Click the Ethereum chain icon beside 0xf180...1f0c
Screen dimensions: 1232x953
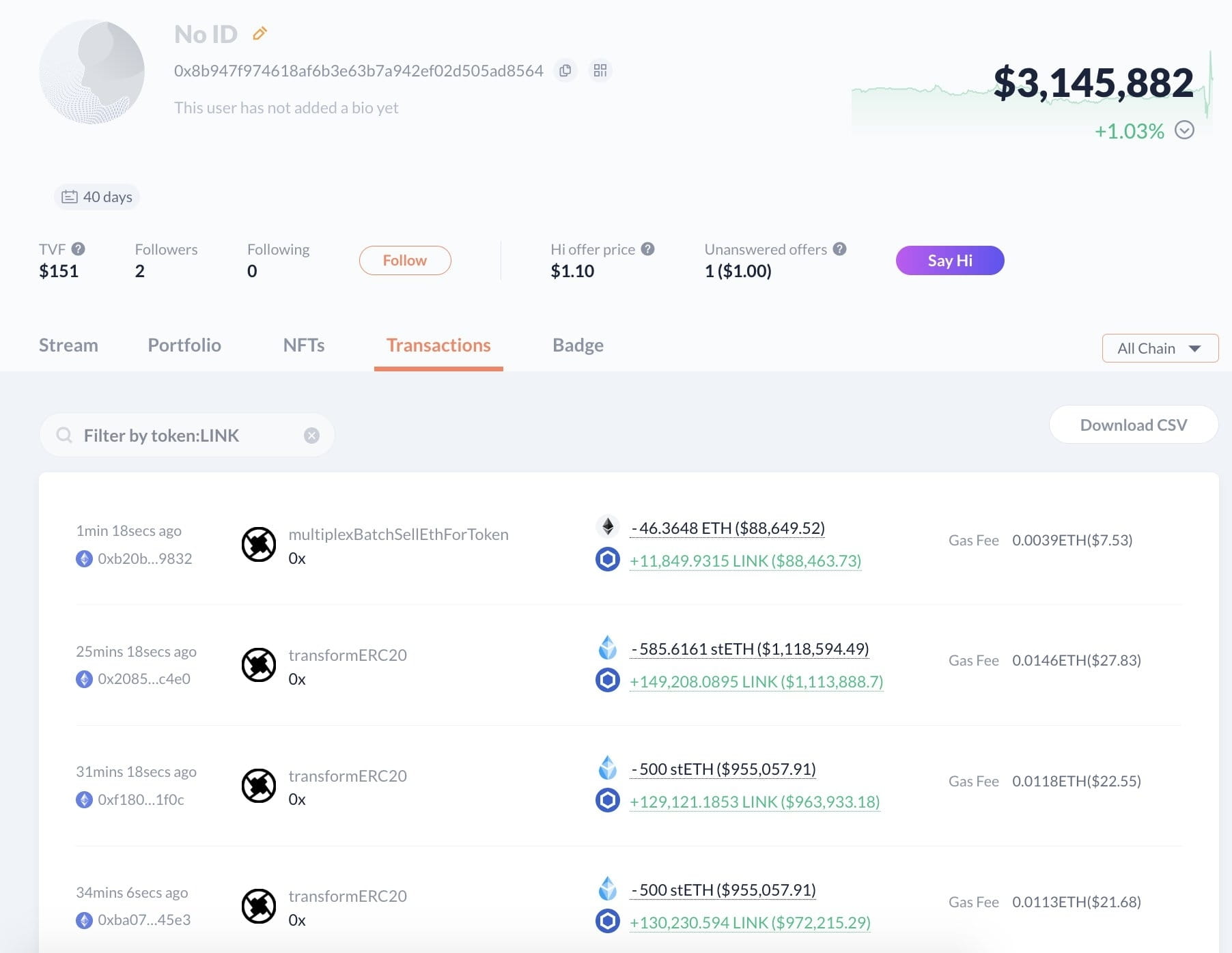pos(84,799)
